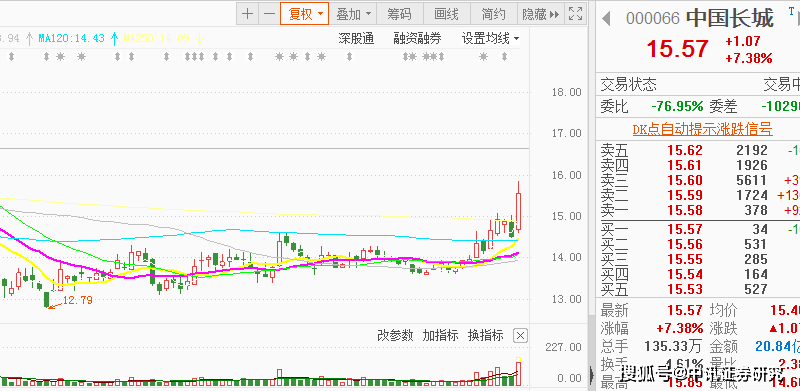This screenshot has width=800, height=391.
Task: Click the latest volume bar
Action: click(519, 373)
